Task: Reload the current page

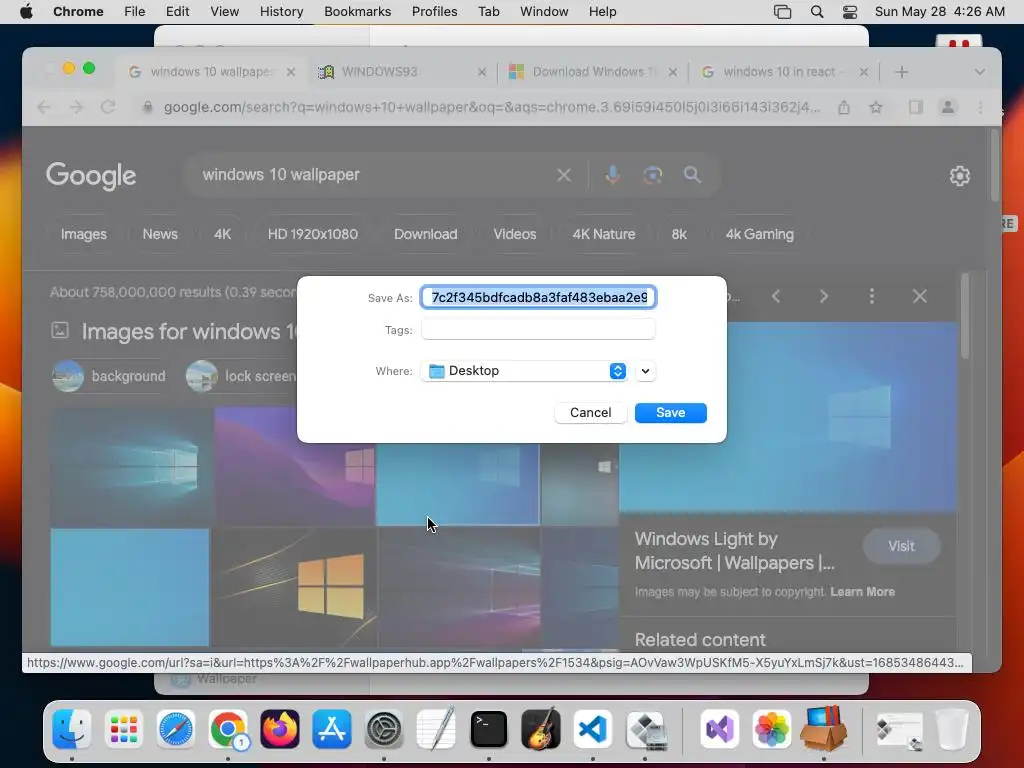Action: [108, 107]
